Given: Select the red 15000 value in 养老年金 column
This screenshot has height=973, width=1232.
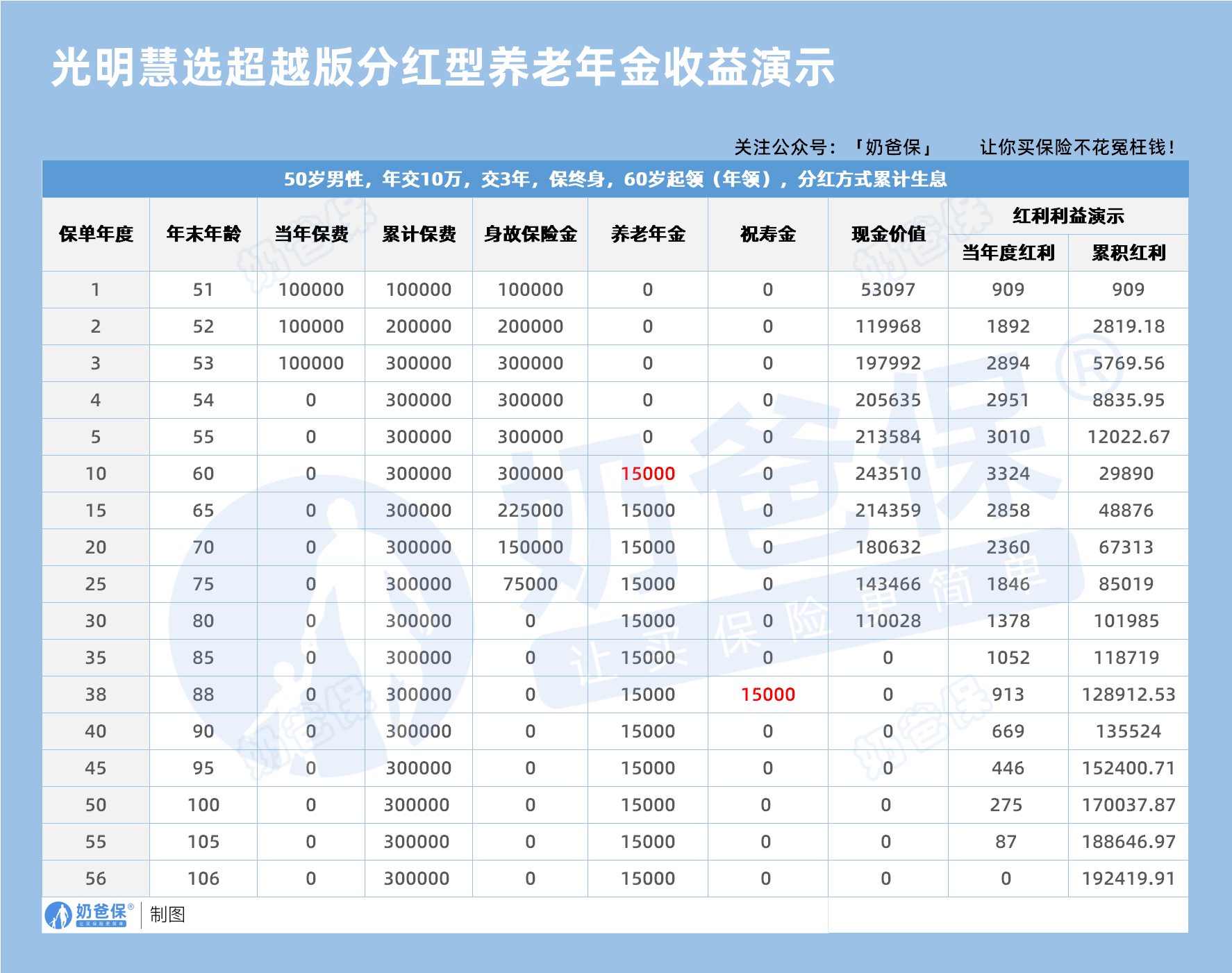Looking at the screenshot, I should tap(647, 473).
